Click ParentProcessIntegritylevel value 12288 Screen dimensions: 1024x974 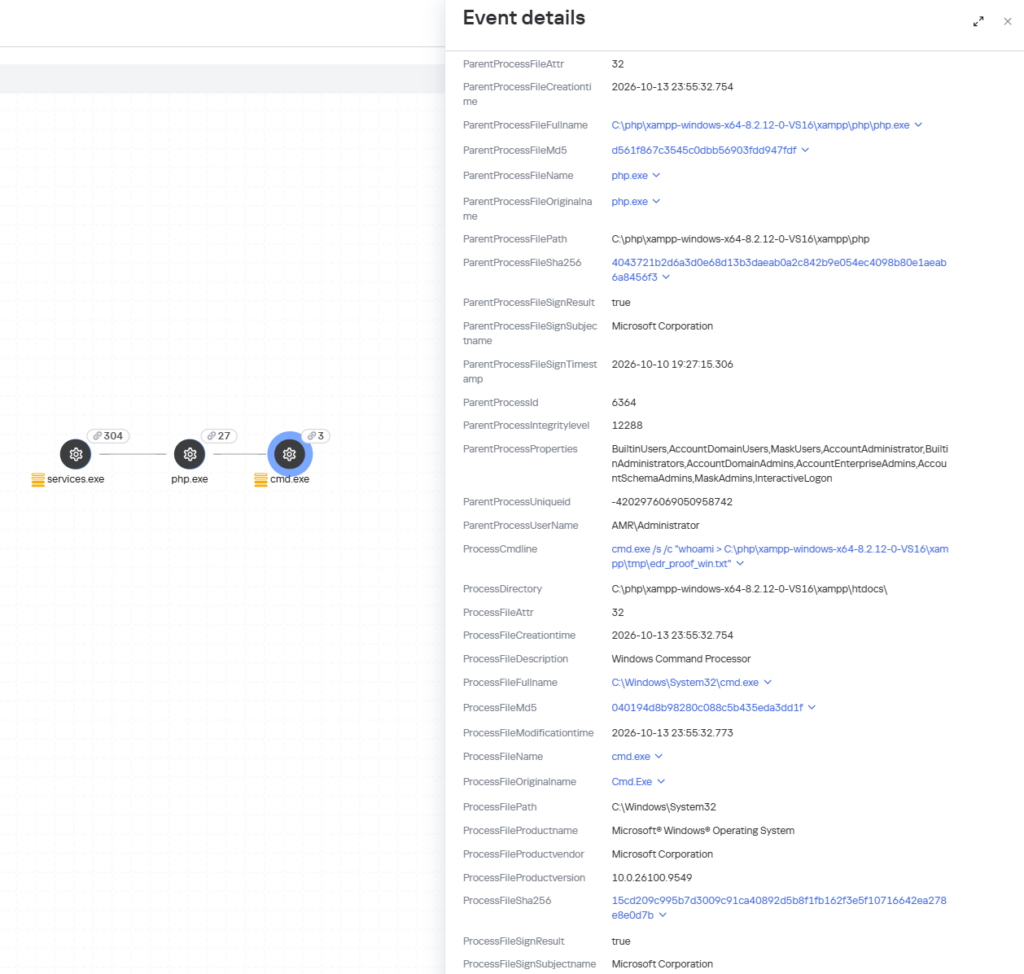click(x=627, y=425)
